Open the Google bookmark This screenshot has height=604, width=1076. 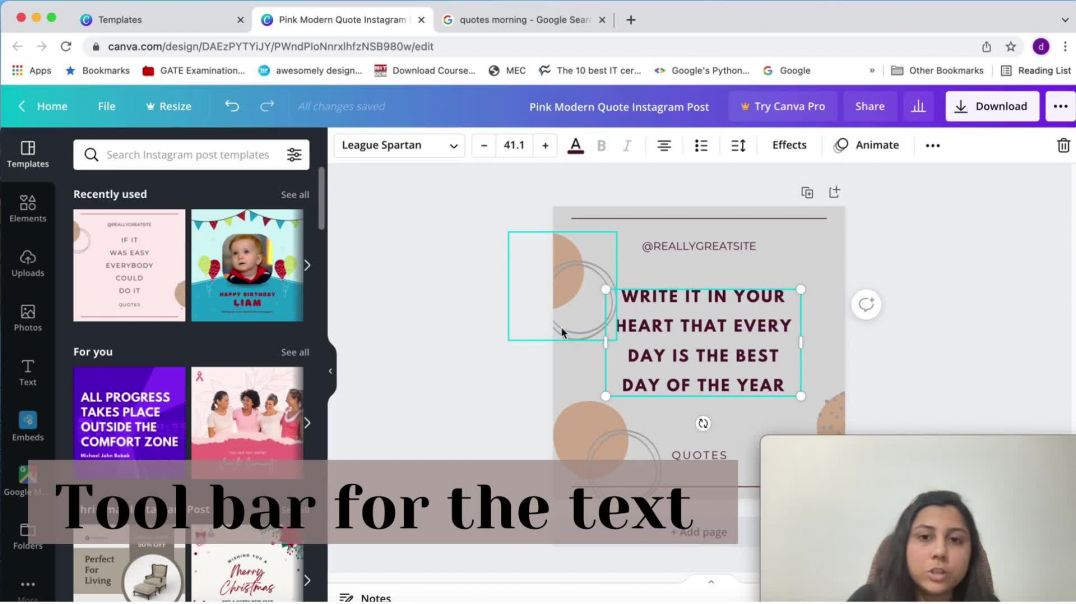(x=787, y=71)
